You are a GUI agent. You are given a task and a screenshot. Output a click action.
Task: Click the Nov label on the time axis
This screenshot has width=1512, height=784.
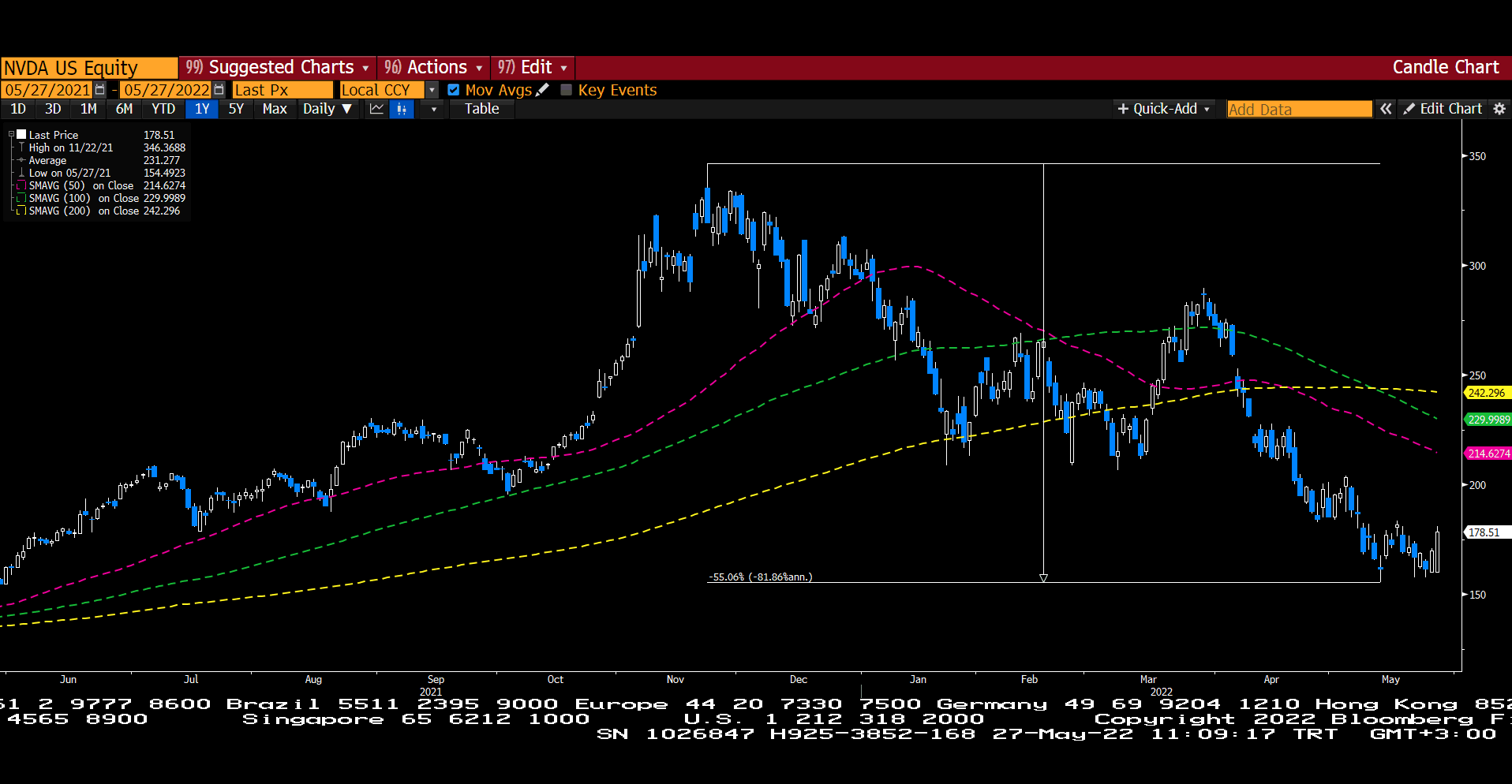[676, 679]
